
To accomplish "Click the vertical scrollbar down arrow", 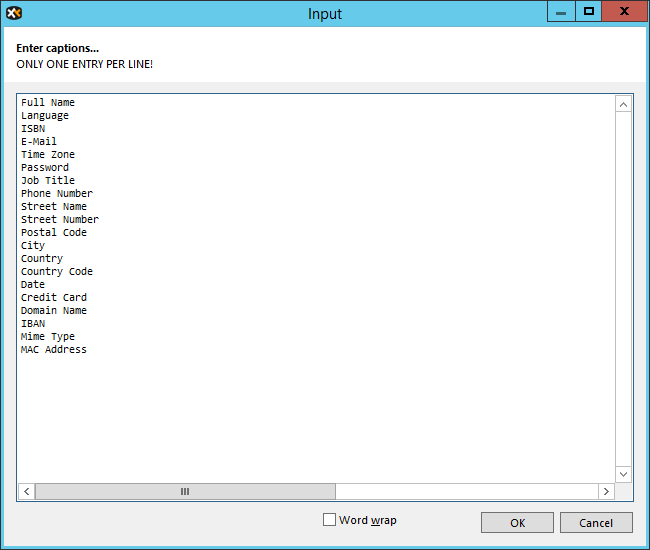I will pos(624,474).
